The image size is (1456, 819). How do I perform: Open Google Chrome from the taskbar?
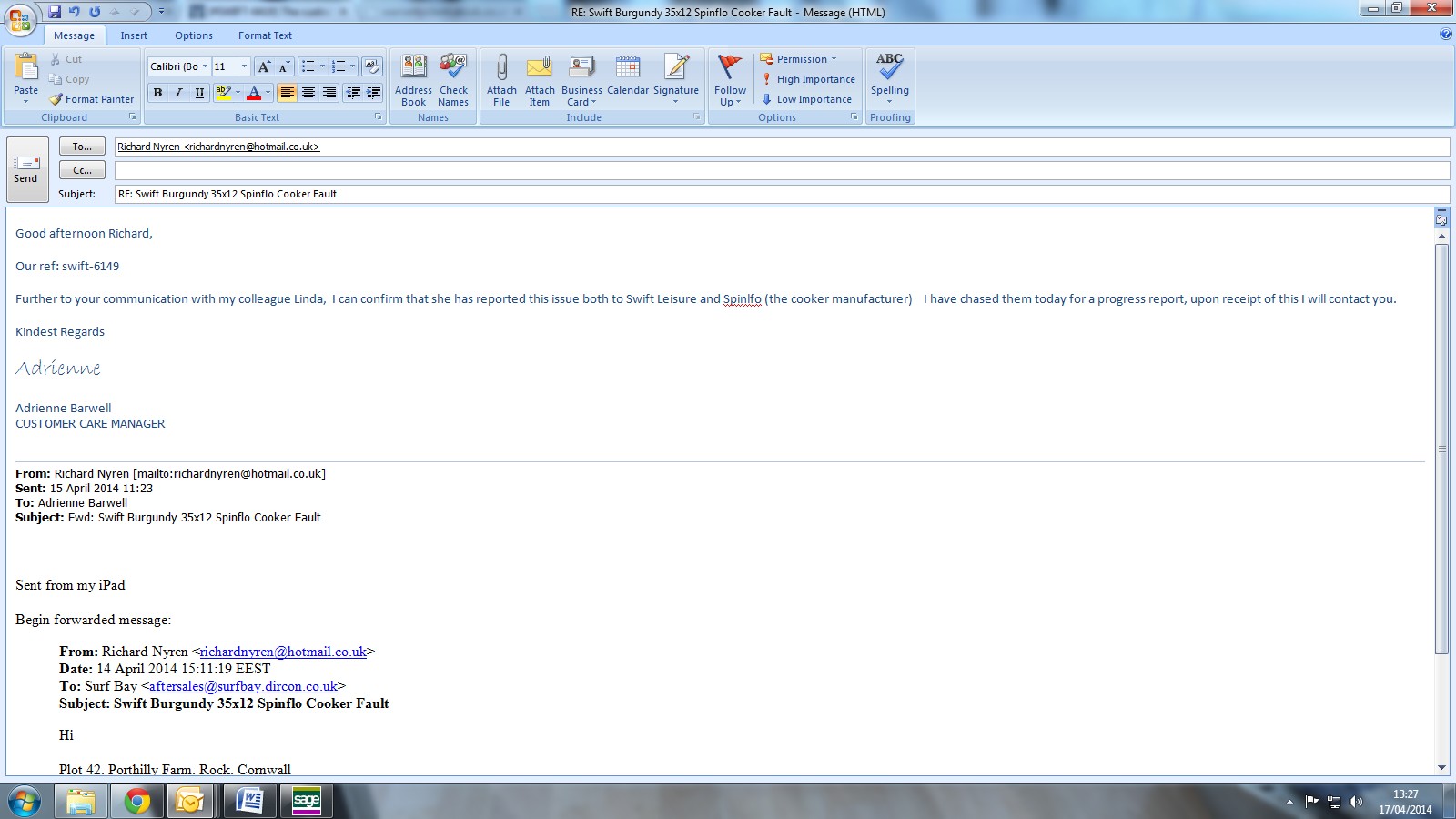tap(138, 802)
